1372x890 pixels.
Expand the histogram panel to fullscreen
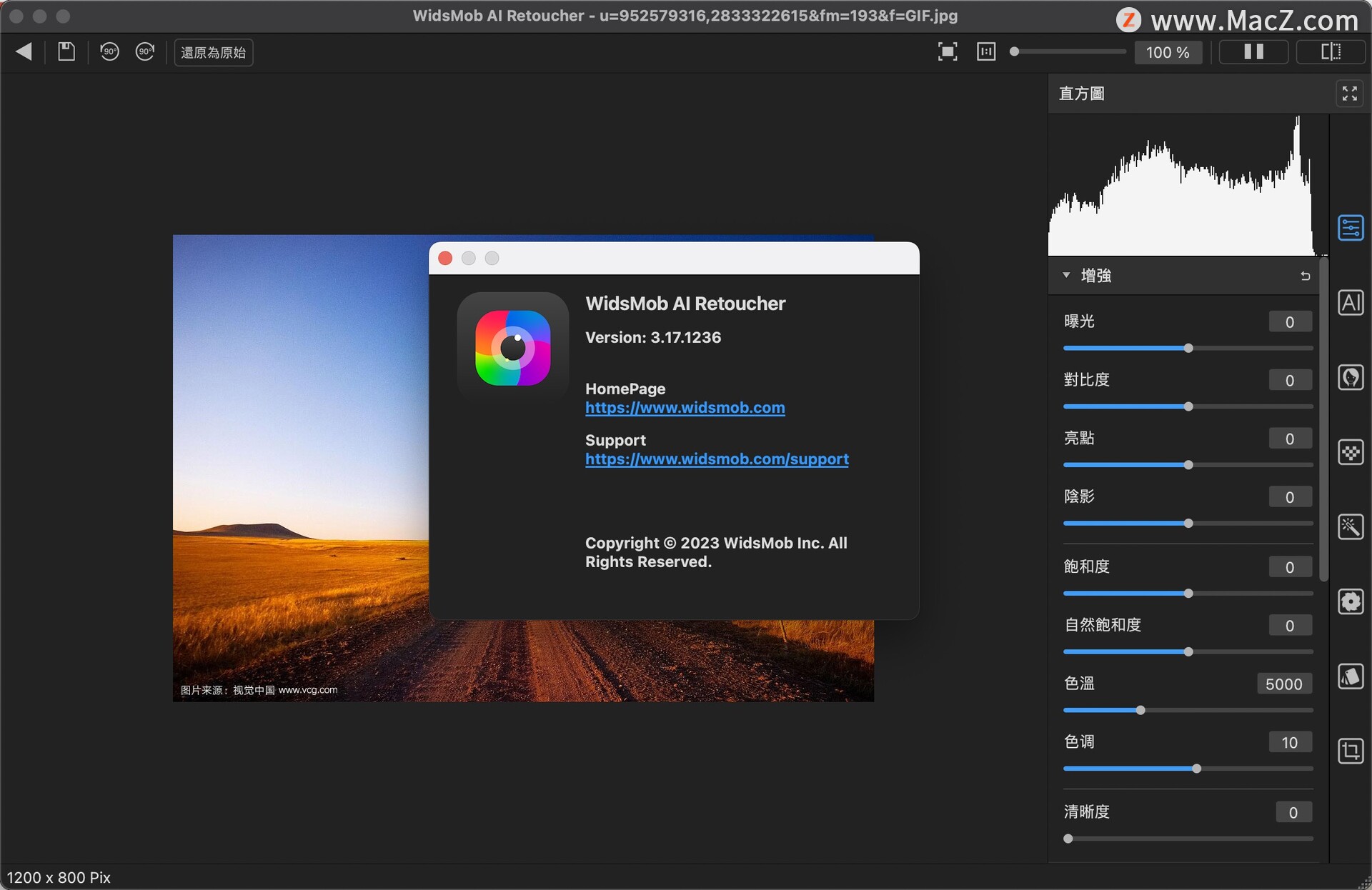[1350, 94]
